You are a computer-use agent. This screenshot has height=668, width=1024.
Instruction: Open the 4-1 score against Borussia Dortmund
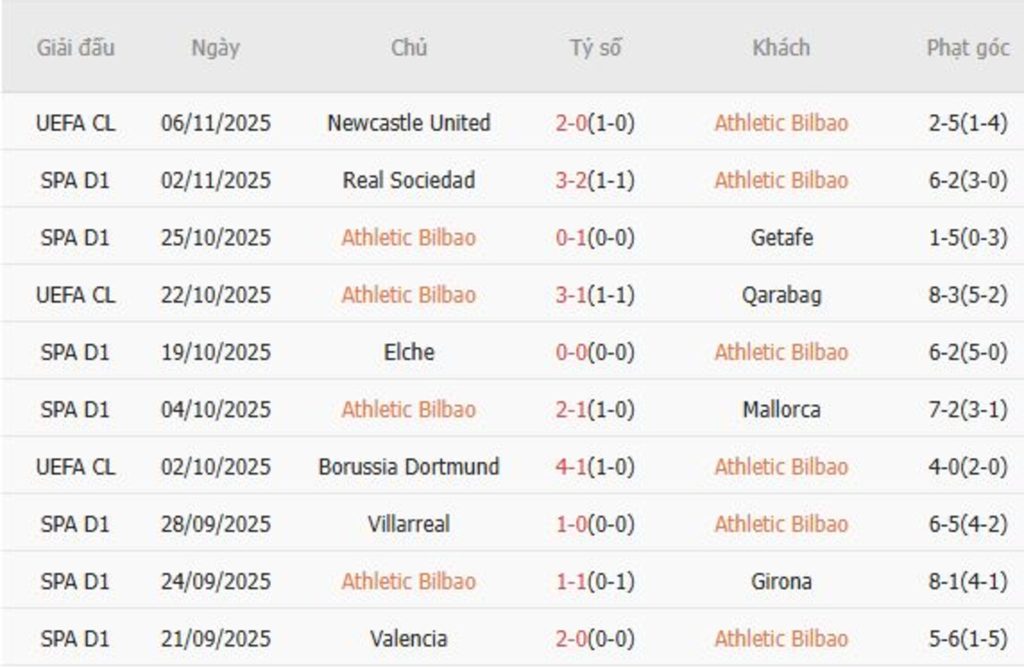click(x=571, y=467)
